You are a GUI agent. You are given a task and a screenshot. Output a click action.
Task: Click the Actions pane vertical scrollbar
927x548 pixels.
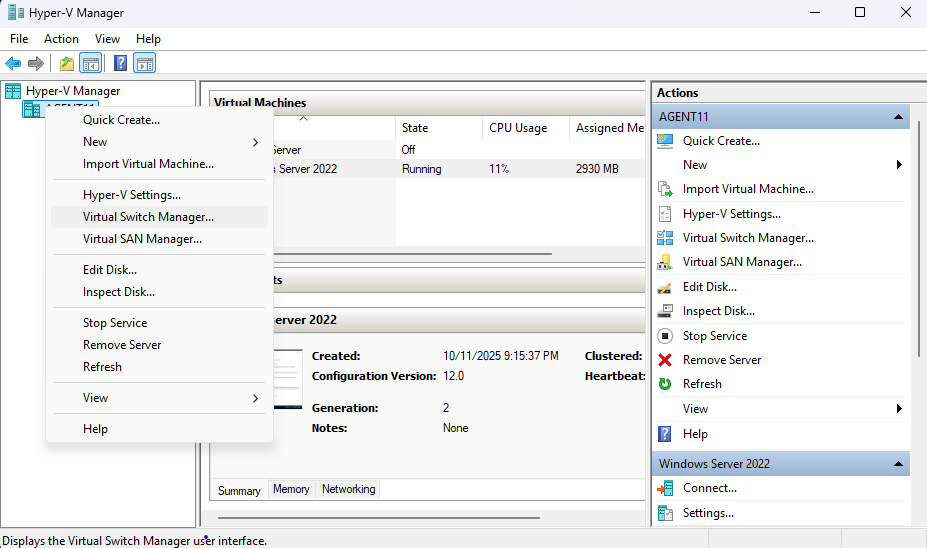pyautogui.click(x=918, y=239)
